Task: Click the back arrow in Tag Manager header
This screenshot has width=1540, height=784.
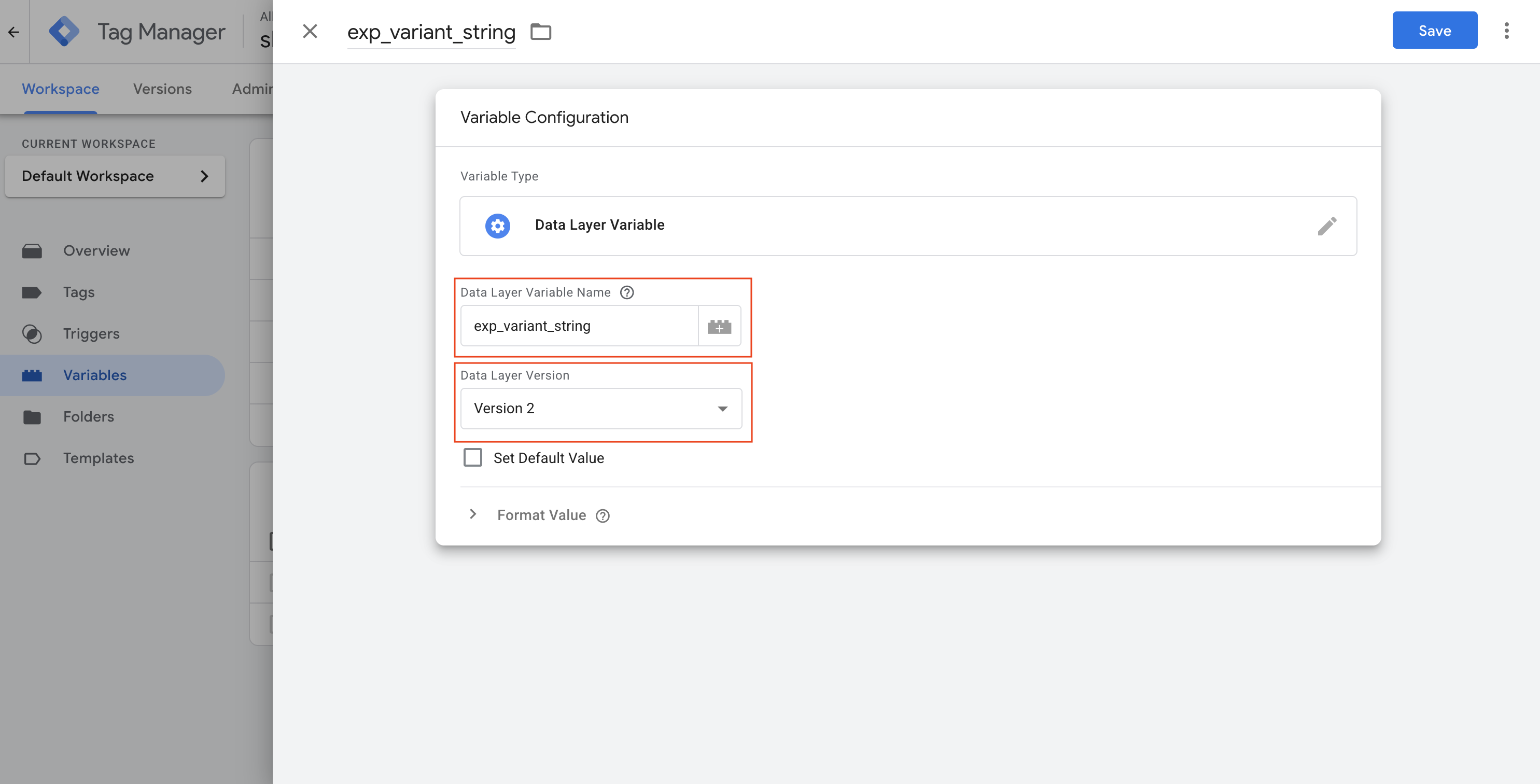Action: coord(14,32)
